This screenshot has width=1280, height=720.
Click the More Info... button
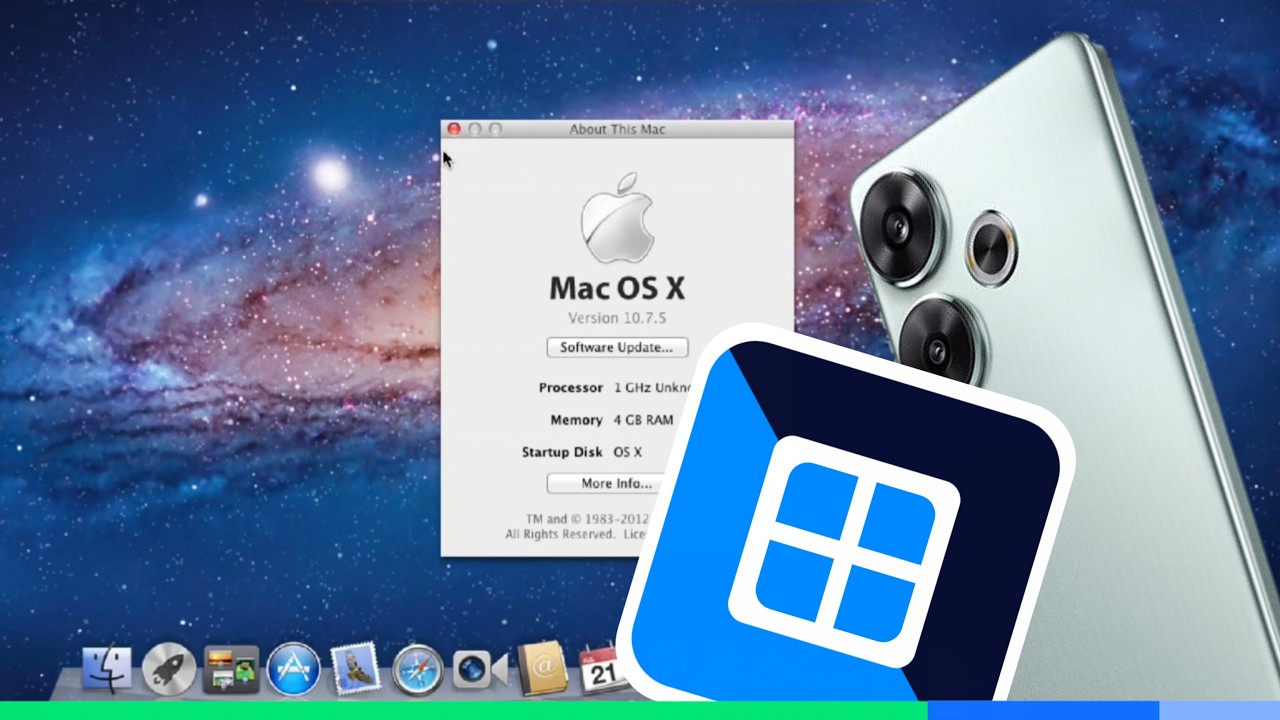pyautogui.click(x=617, y=483)
